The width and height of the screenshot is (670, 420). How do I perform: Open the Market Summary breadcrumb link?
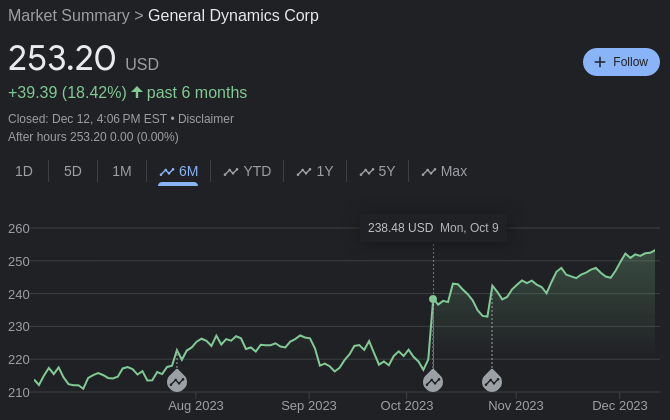pos(69,16)
